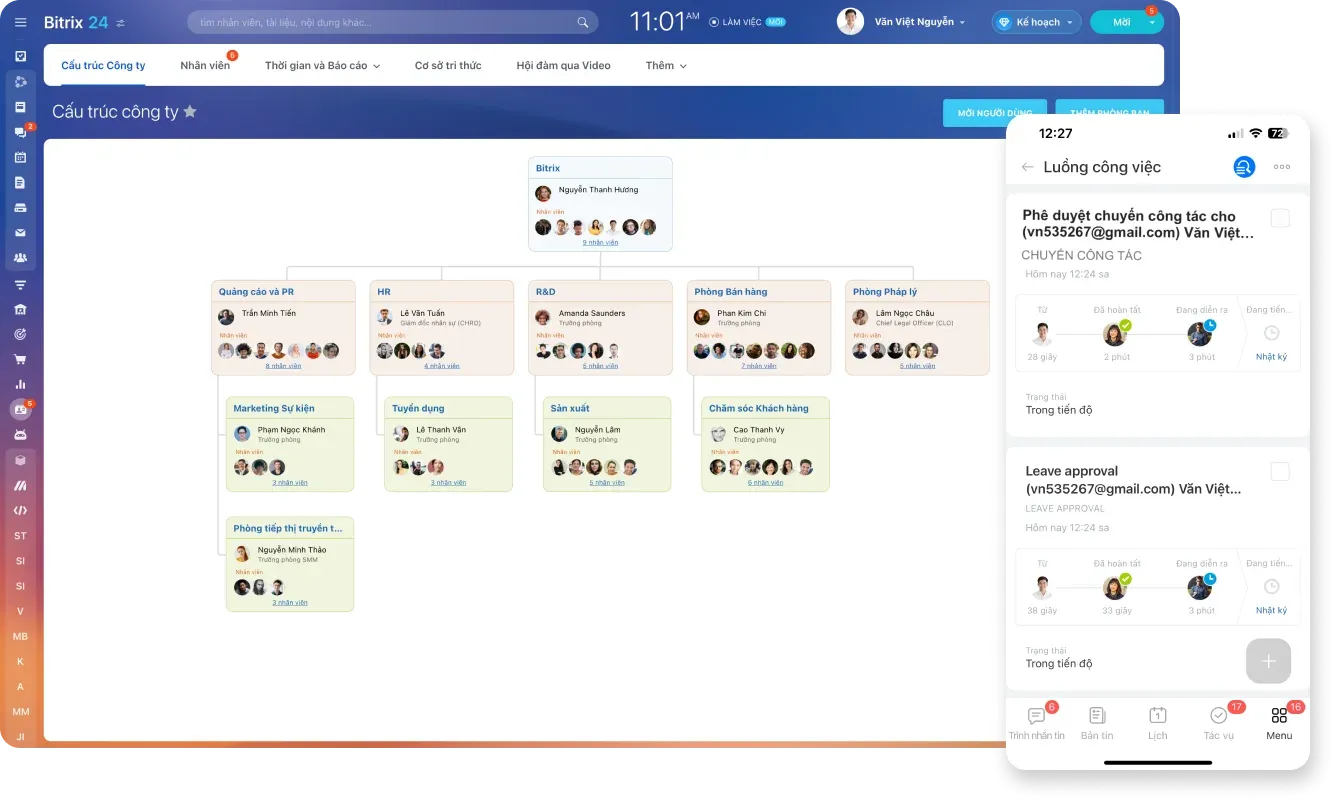Open the Cơ sở tri thức tab
The height and width of the screenshot is (800, 1340).
(448, 66)
